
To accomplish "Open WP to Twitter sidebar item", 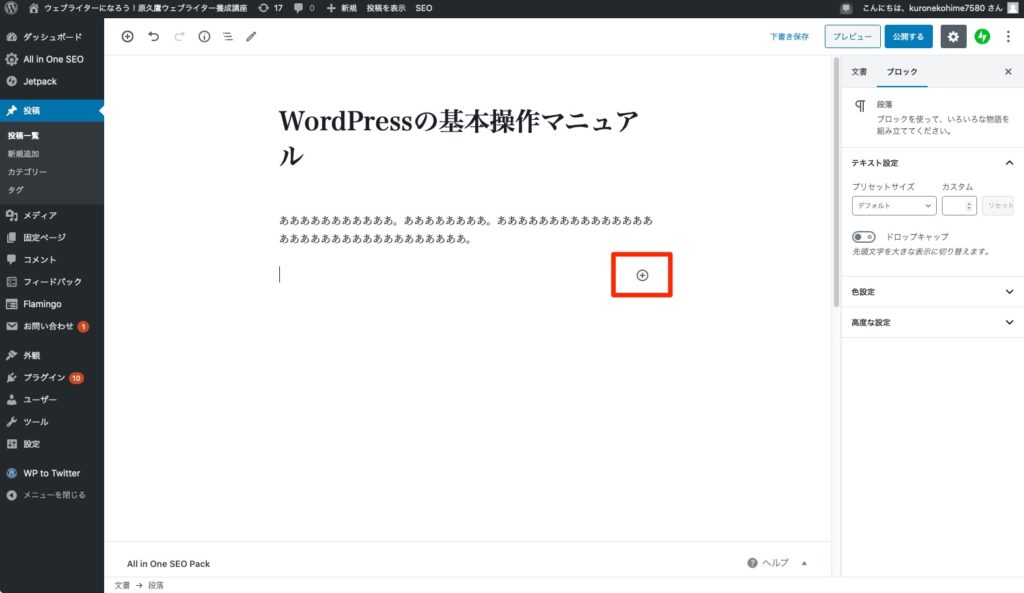I will click(52, 473).
